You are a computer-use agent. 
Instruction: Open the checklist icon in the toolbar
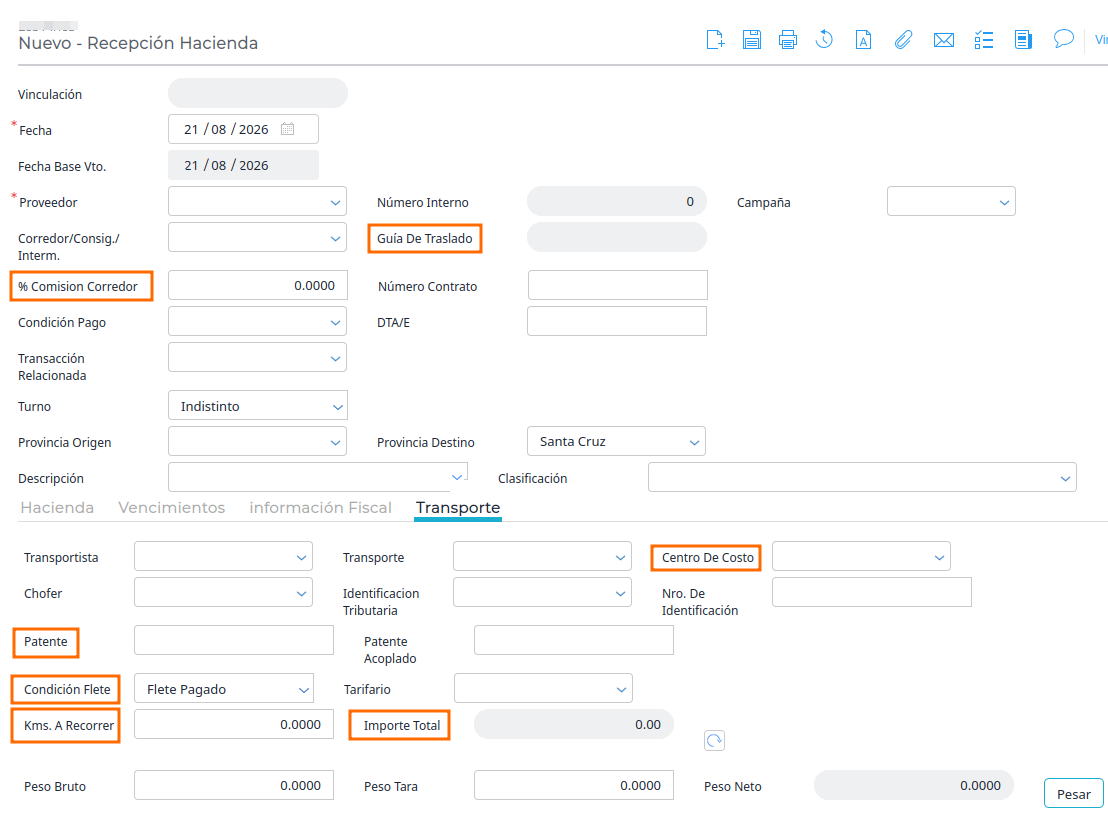[984, 40]
